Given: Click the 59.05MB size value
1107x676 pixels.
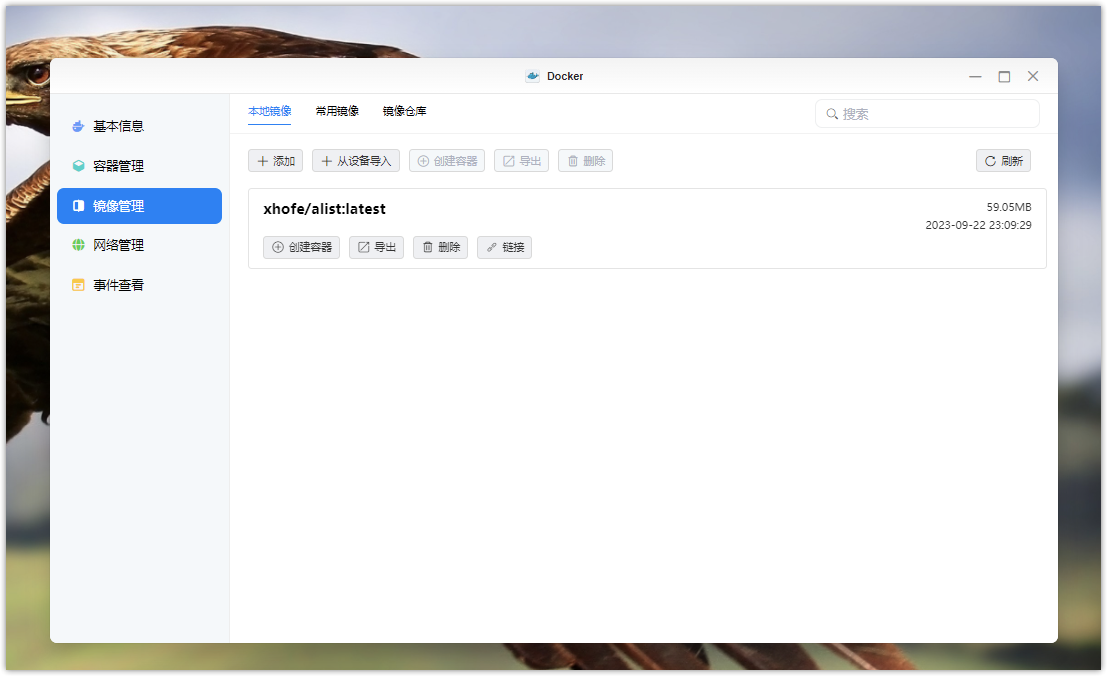Looking at the screenshot, I should click(x=1009, y=207).
